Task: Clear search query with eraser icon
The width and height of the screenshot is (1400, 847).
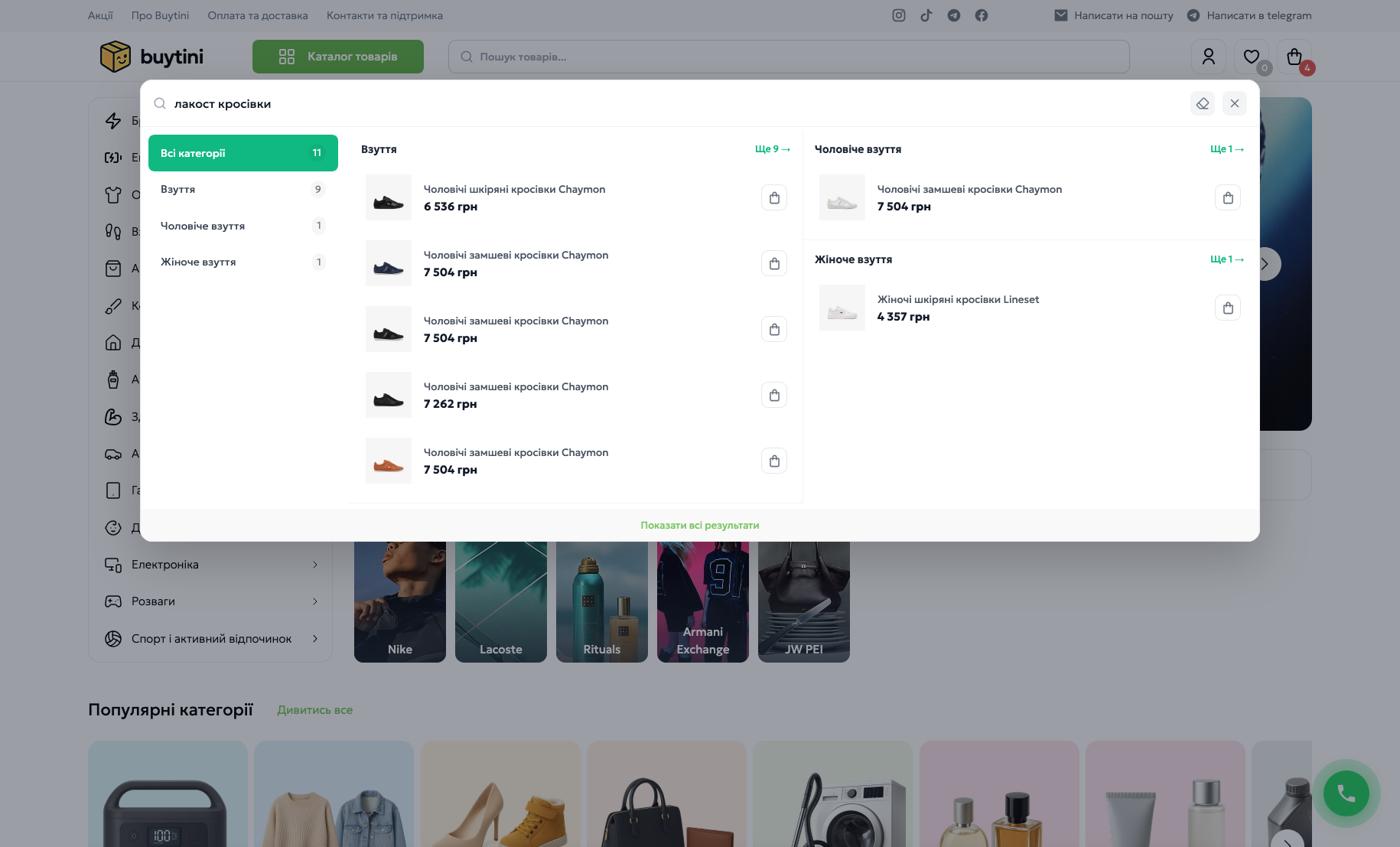Action: click(1203, 103)
